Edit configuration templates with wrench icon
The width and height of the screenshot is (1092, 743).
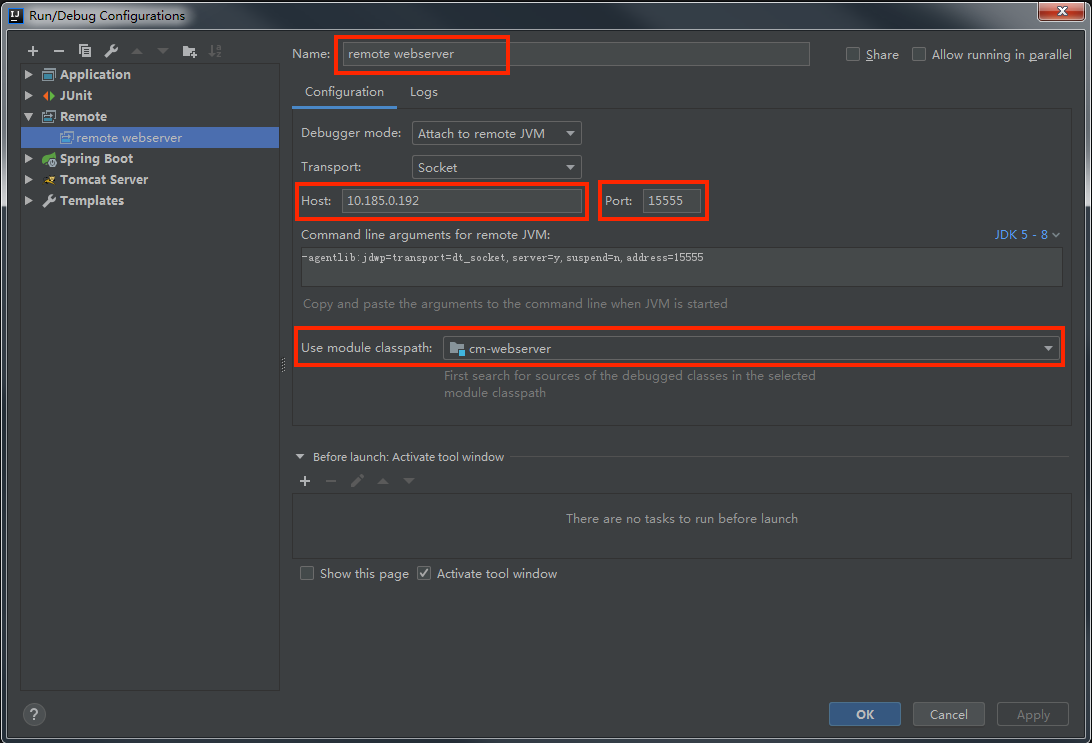(111, 50)
